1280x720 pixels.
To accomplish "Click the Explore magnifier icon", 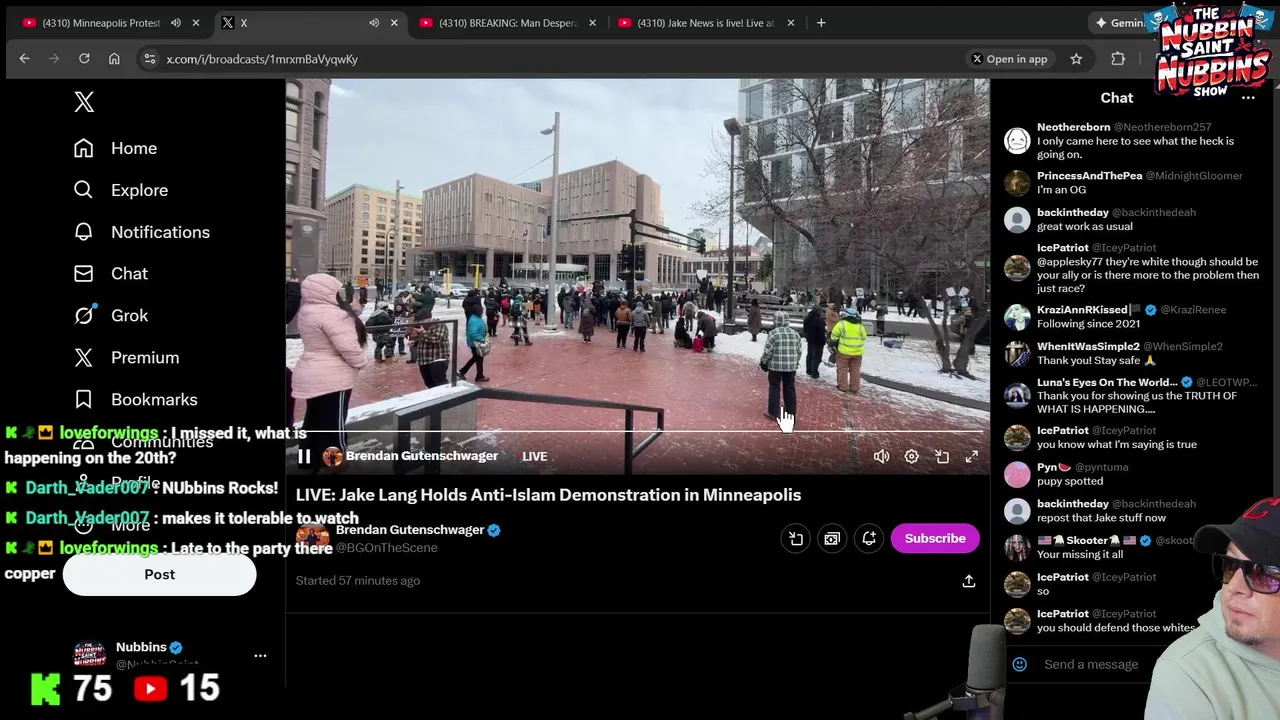I will tap(83, 190).
